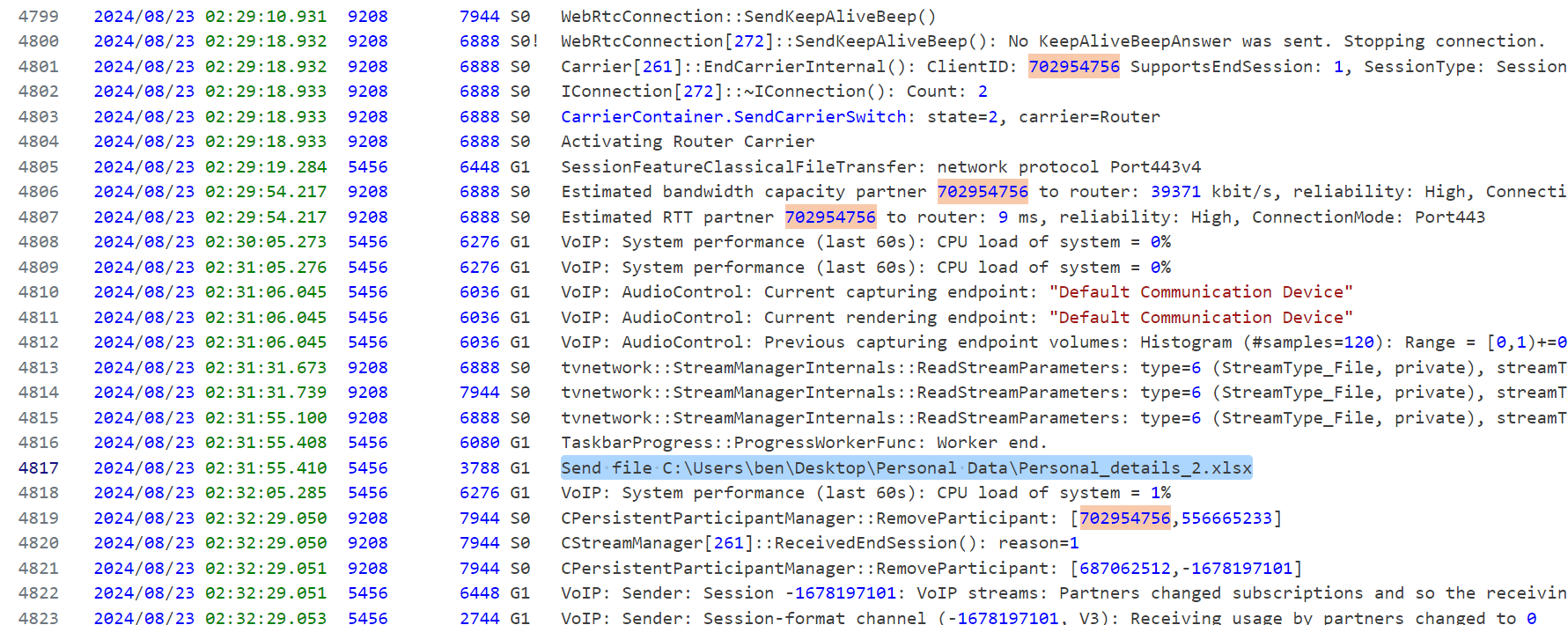
Task: Click 'Activating Router Carrier' message
Action: (x=688, y=142)
